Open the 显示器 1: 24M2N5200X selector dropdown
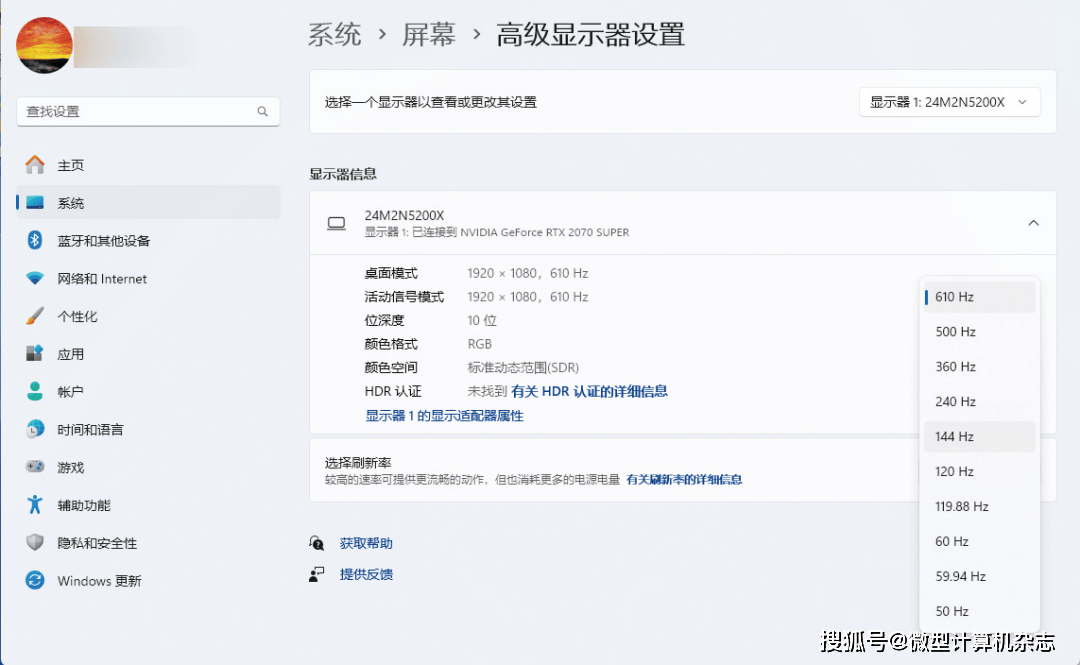1080x665 pixels. tap(948, 101)
